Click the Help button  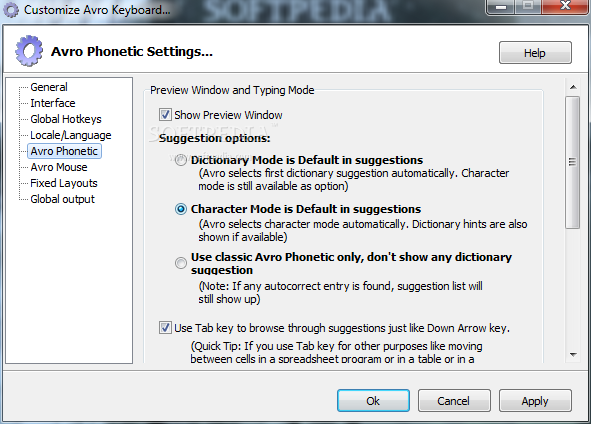point(535,53)
